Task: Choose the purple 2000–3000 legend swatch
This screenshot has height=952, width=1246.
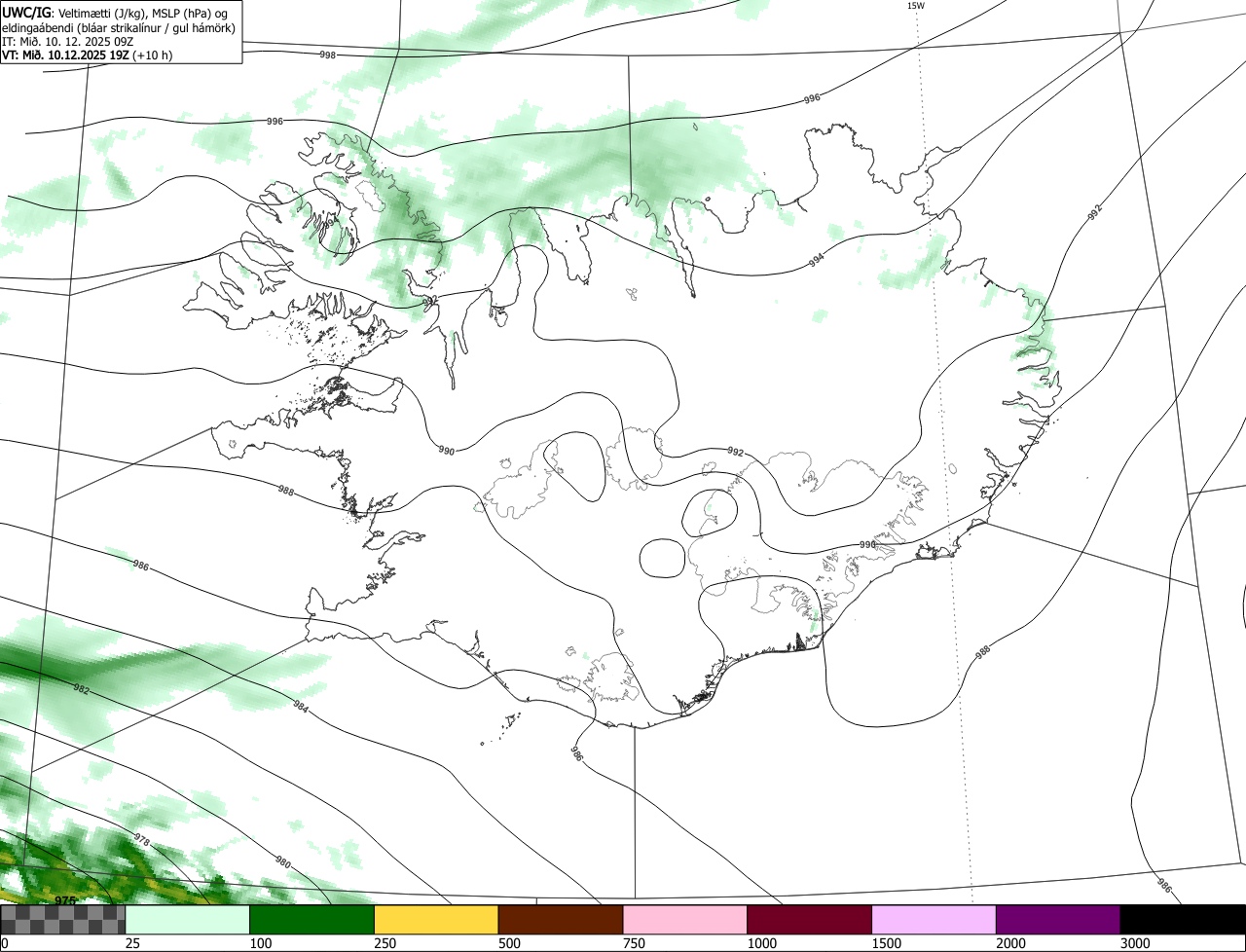Action: (x=1058, y=920)
